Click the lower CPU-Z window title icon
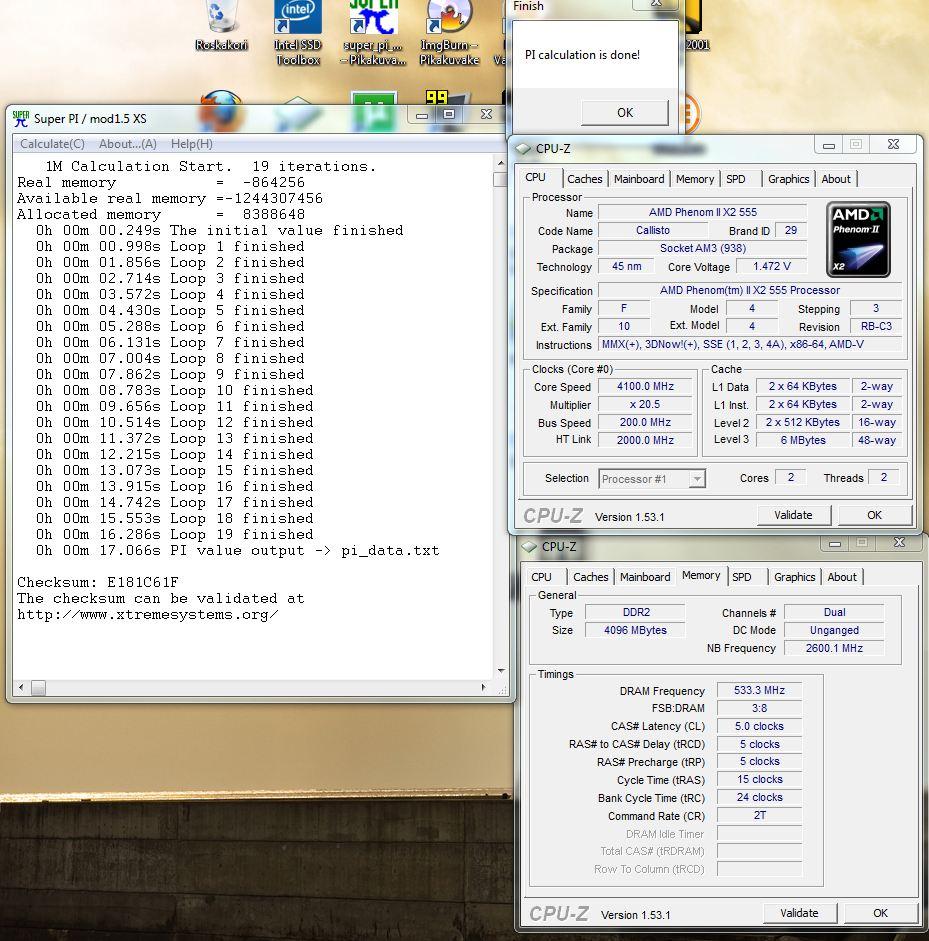 [529, 546]
